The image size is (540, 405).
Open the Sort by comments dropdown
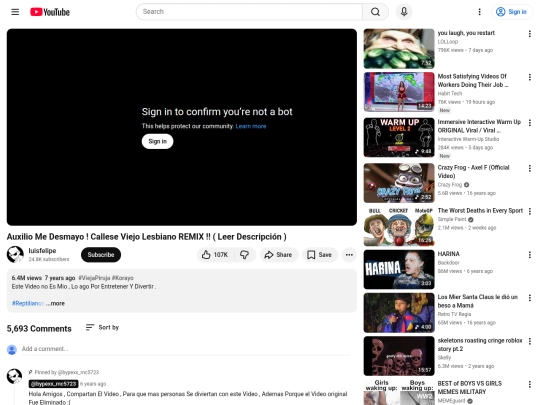coord(102,328)
